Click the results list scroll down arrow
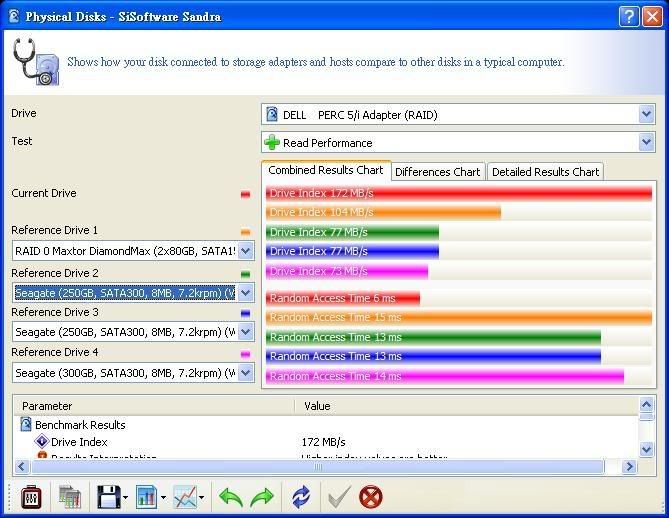 [646, 449]
